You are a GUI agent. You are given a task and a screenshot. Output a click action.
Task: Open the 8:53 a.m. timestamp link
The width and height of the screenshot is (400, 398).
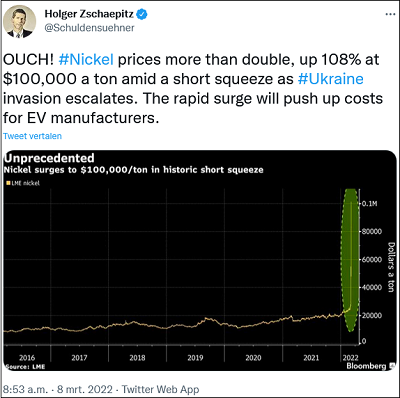coord(25,389)
